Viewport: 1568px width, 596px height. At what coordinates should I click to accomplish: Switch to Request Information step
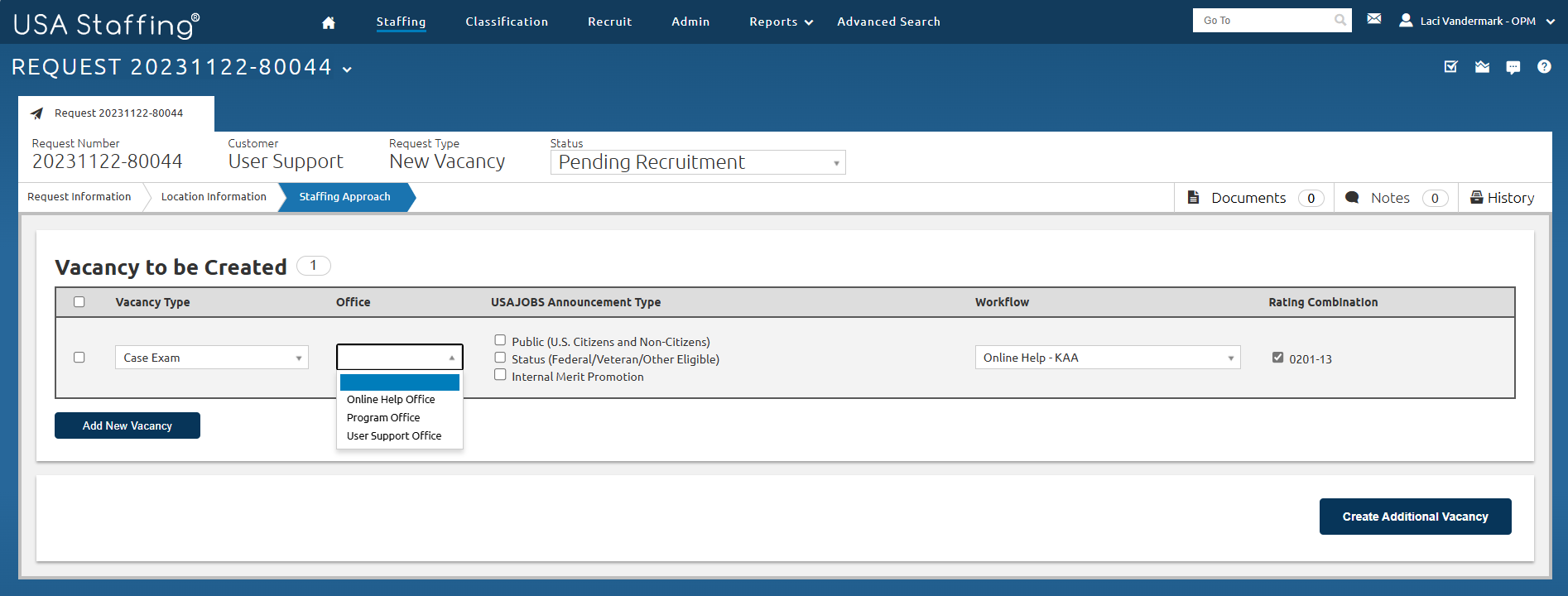coord(79,197)
